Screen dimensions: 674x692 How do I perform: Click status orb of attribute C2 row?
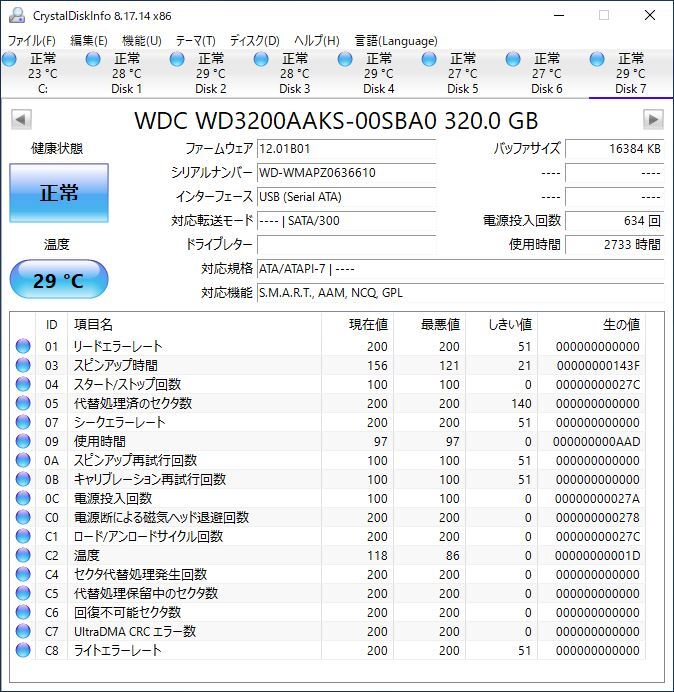point(23,555)
